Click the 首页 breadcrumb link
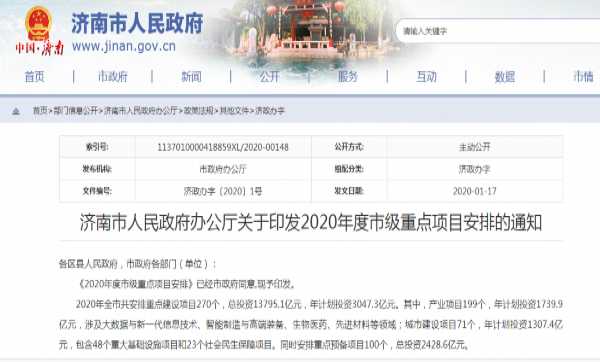 click(x=40, y=111)
